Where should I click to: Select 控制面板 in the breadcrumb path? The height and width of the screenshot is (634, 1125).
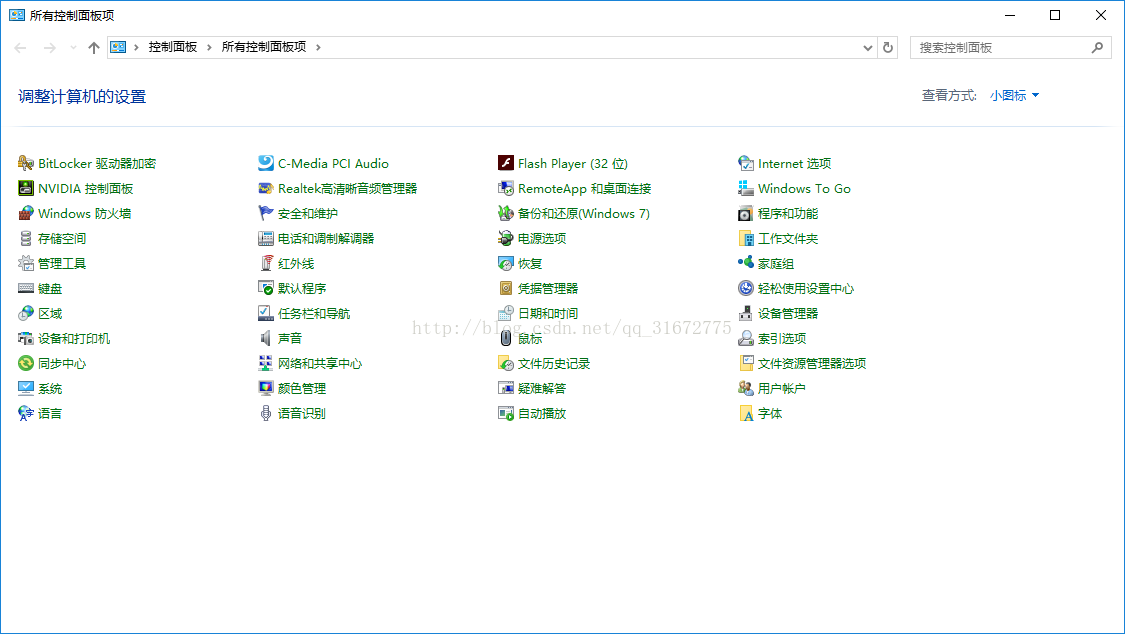(173, 47)
